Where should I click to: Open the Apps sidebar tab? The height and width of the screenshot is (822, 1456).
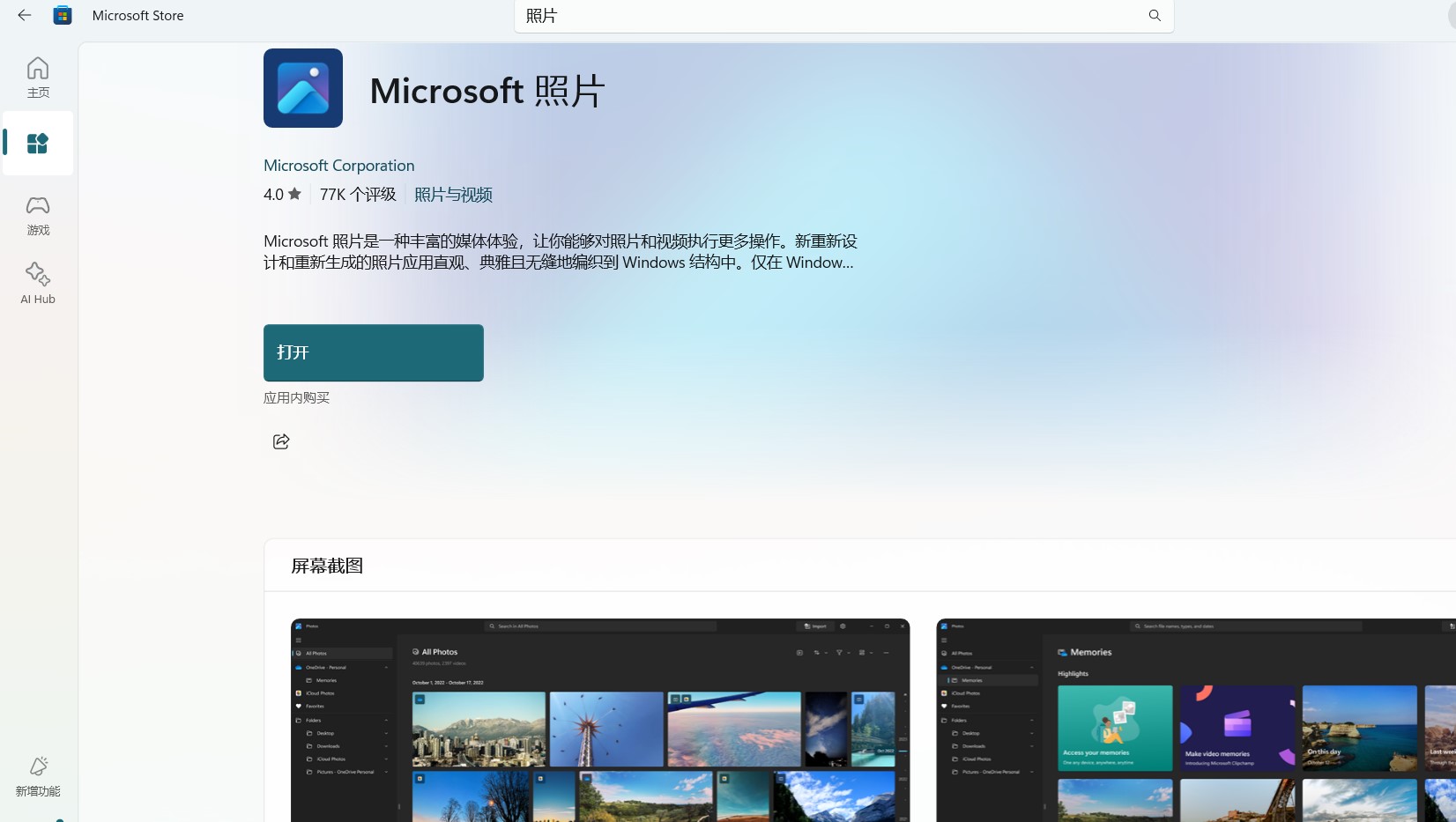(x=38, y=143)
